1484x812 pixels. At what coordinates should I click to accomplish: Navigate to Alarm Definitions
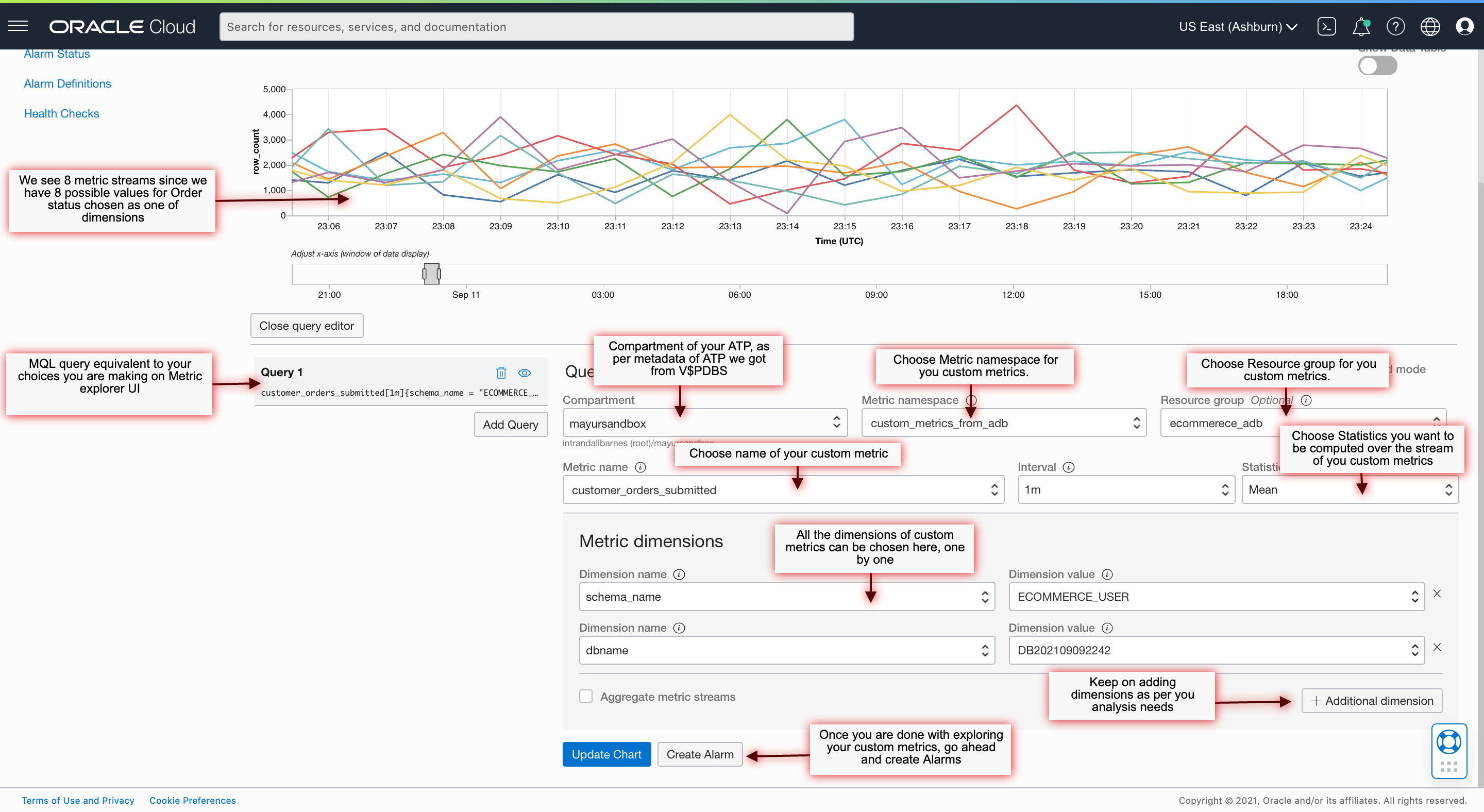pyautogui.click(x=68, y=83)
